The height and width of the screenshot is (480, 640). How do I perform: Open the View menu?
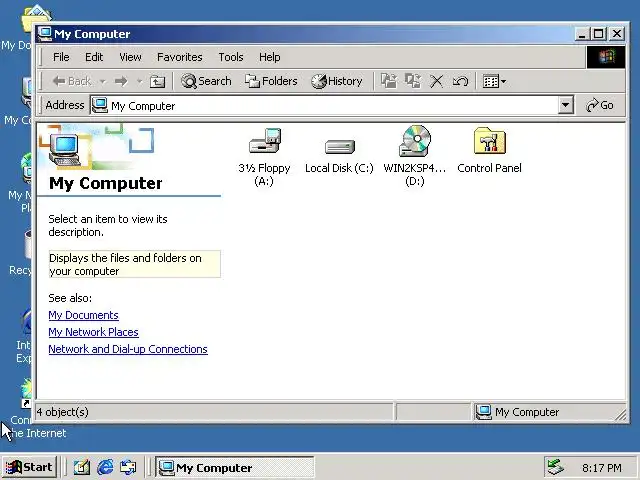[x=130, y=57]
